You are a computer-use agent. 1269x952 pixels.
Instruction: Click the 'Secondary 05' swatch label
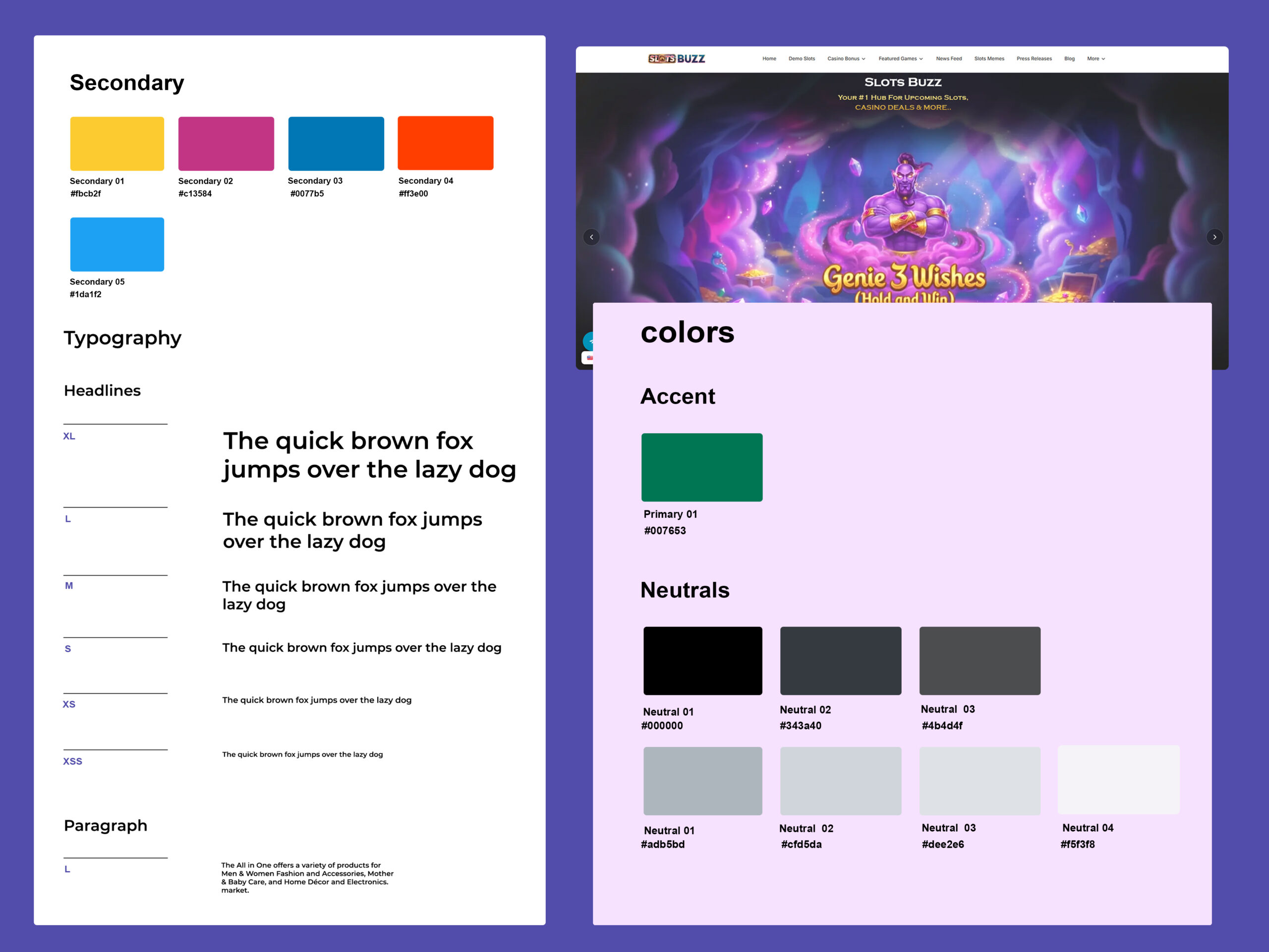pos(97,282)
